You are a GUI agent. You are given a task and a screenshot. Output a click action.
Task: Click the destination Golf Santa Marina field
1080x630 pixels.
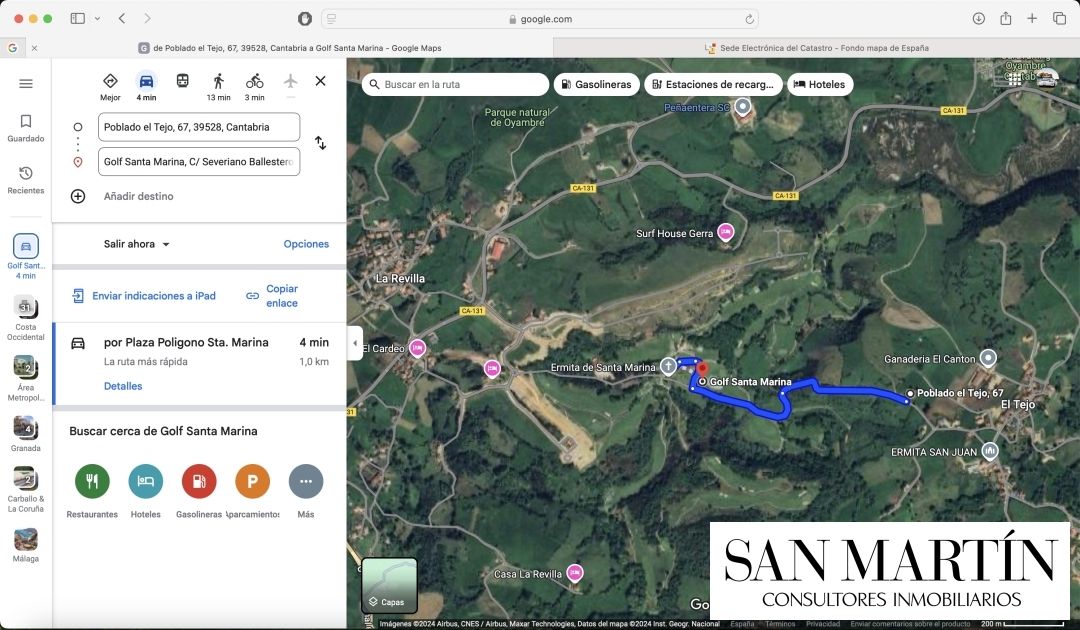coord(199,162)
